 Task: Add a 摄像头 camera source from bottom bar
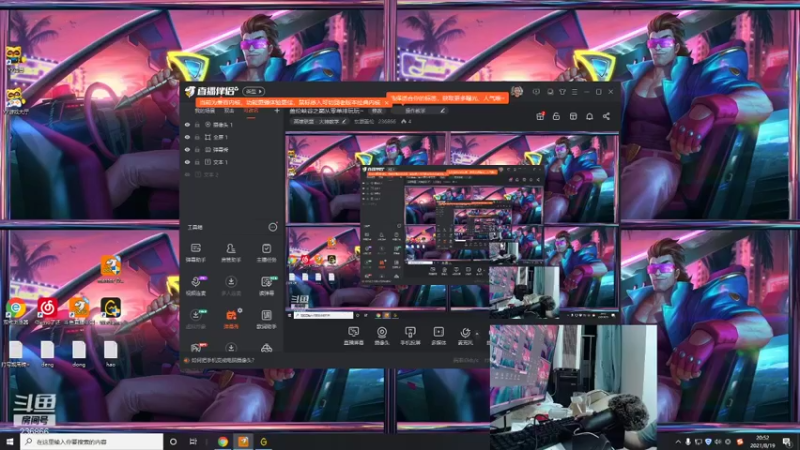pos(382,336)
